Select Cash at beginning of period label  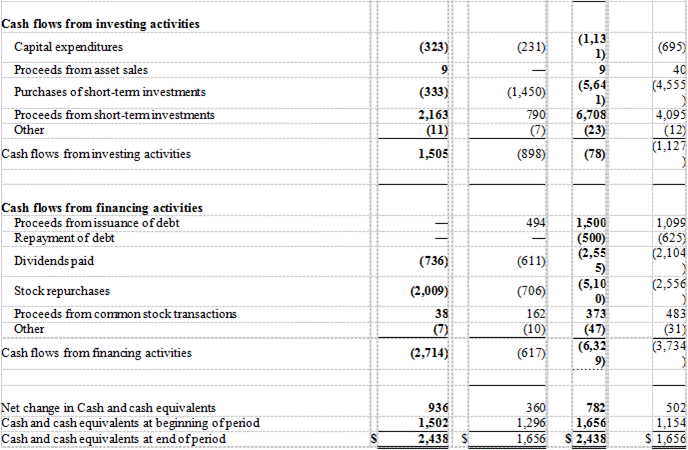point(130,423)
